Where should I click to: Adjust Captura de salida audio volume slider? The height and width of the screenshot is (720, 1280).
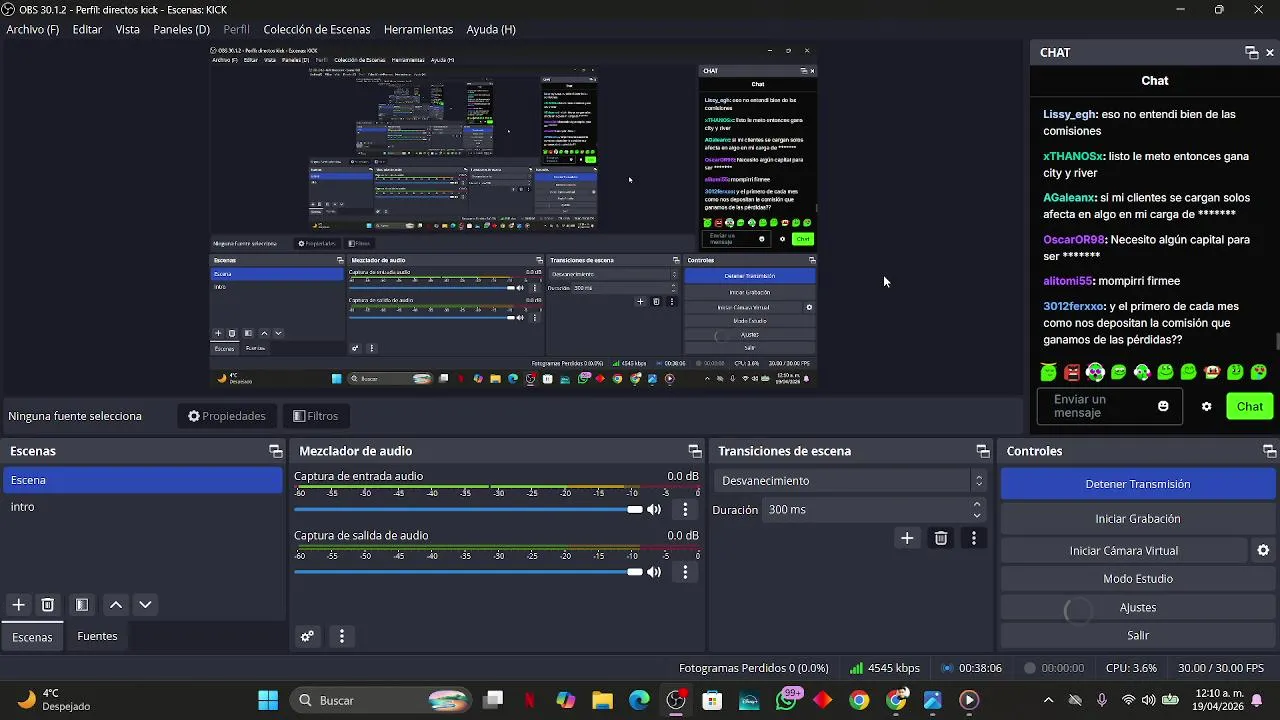468,572
